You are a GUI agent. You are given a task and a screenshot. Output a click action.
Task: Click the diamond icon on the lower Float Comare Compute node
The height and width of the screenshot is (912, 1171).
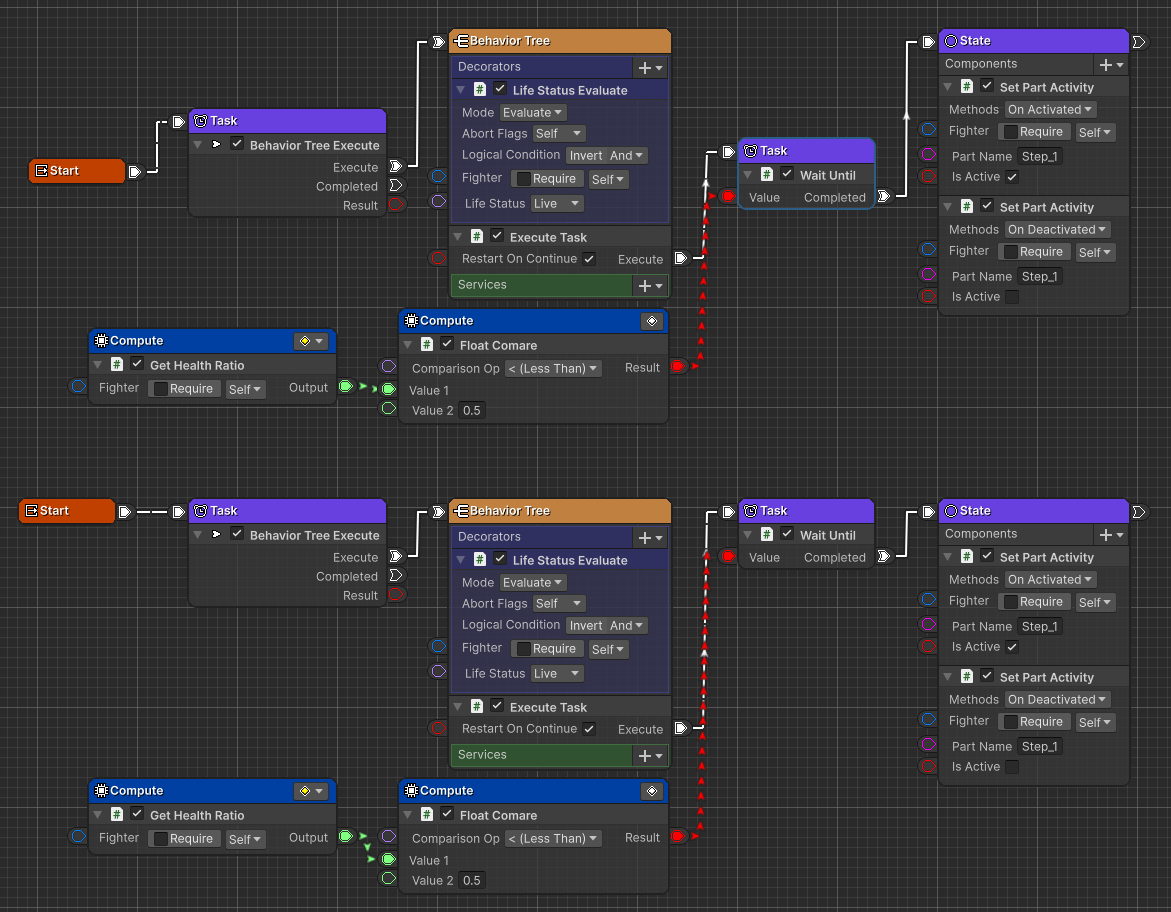[652, 791]
